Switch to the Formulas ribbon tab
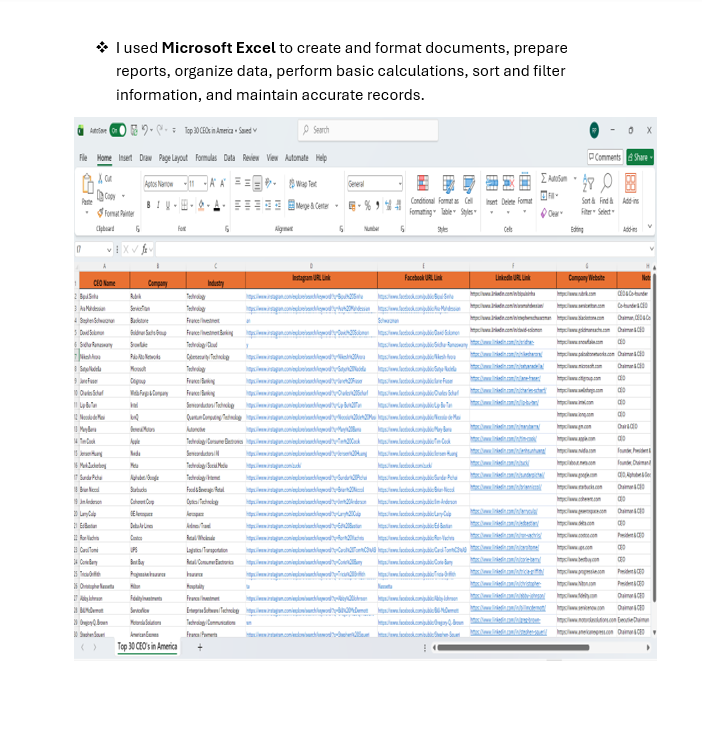 click(206, 158)
